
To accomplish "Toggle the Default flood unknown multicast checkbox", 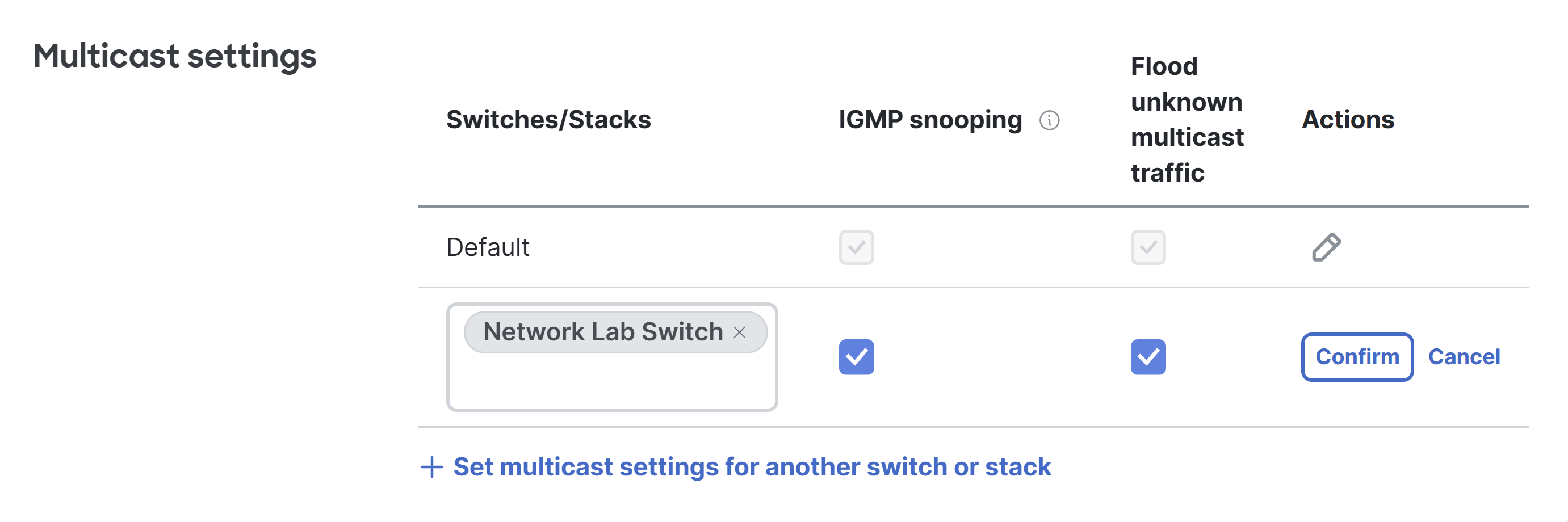I will [1147, 247].
